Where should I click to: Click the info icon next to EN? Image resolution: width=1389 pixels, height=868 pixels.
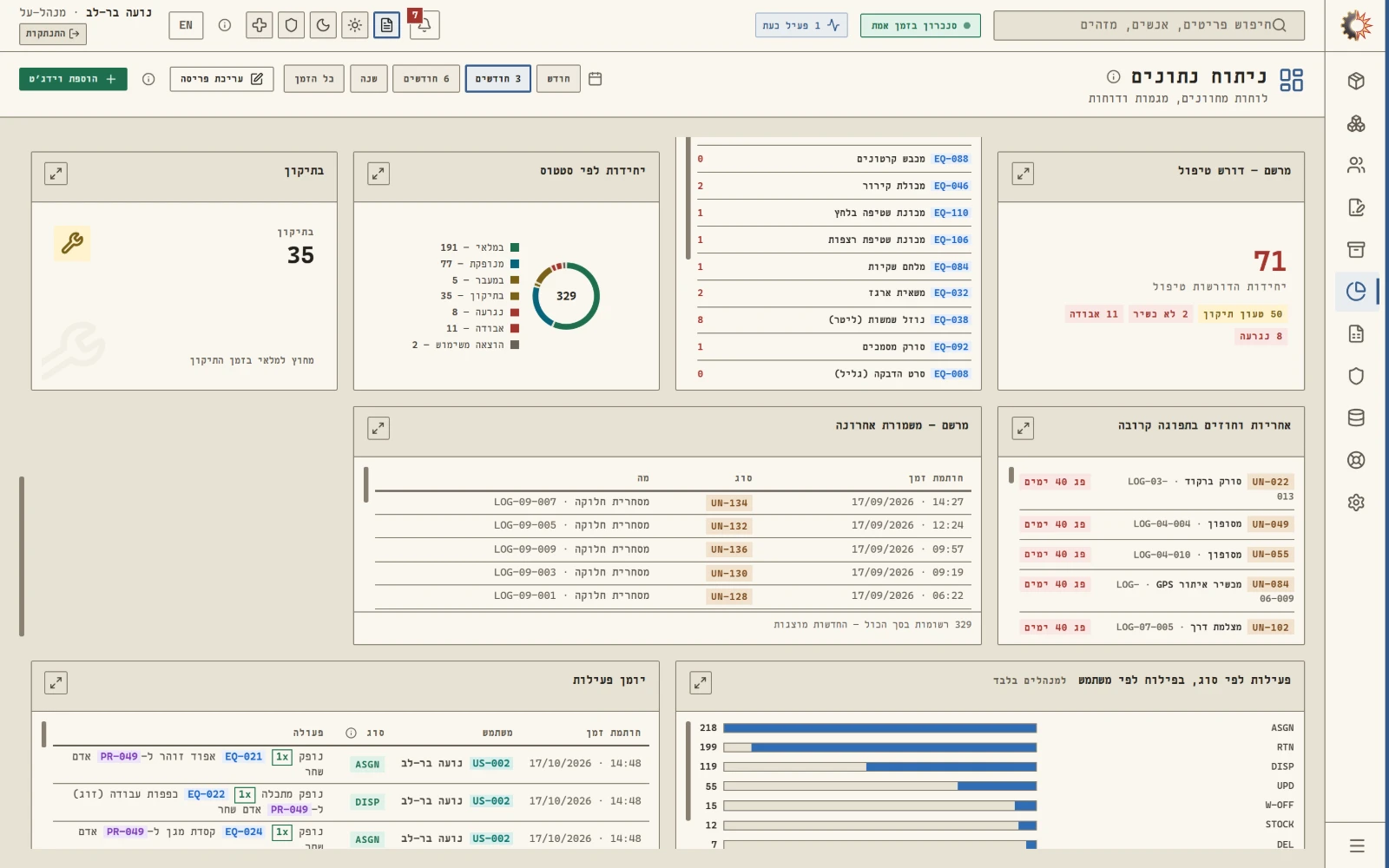225,25
